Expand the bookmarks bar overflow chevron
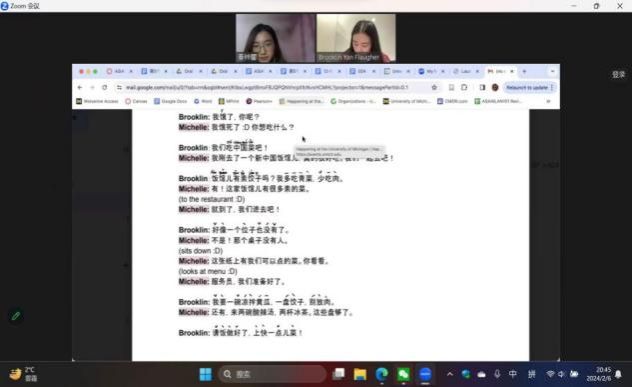Screen dimensions: 632x387 point(548,101)
